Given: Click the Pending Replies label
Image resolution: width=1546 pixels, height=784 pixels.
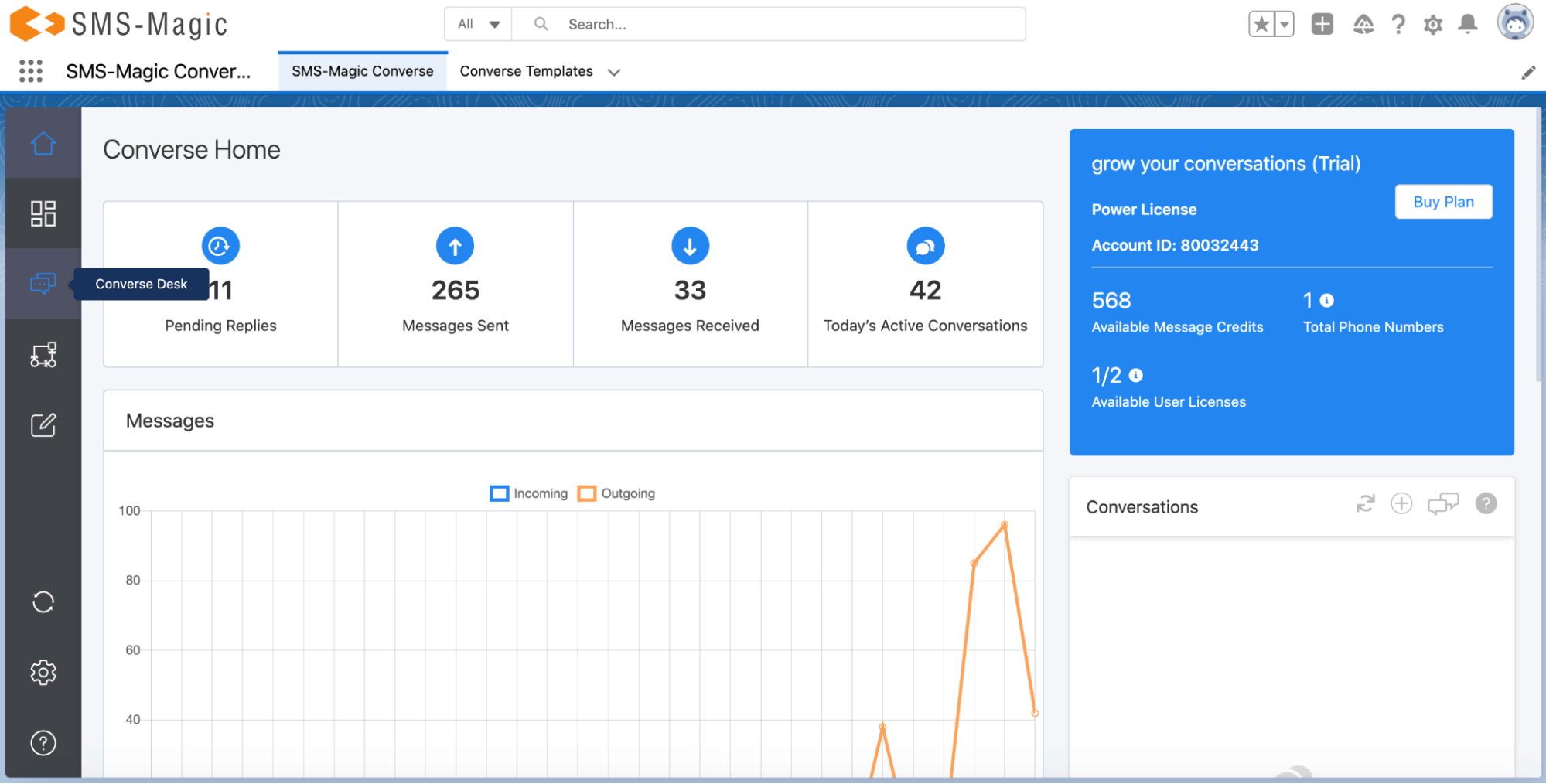Looking at the screenshot, I should [220, 326].
